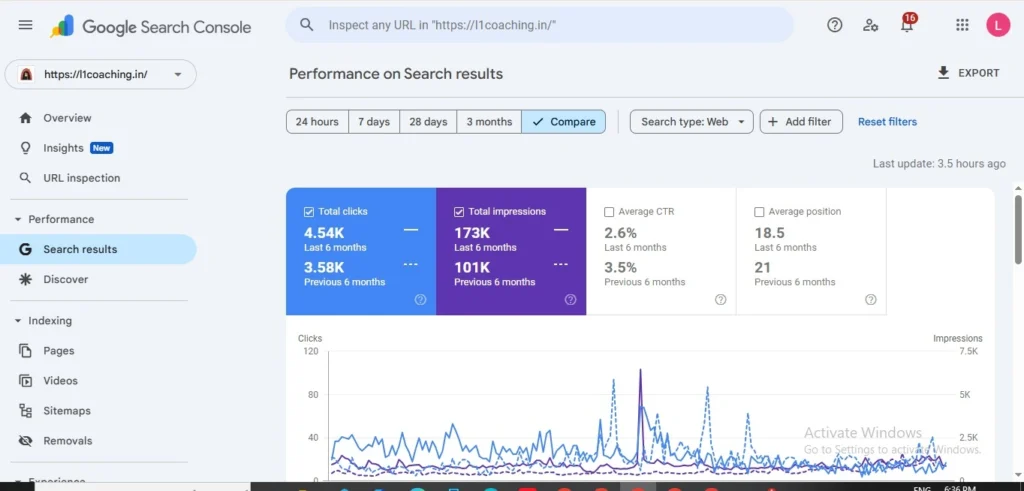The height and width of the screenshot is (491, 1024).
Task: Click the "Last update: 3.5 hours ago" text
Action: [x=939, y=163]
